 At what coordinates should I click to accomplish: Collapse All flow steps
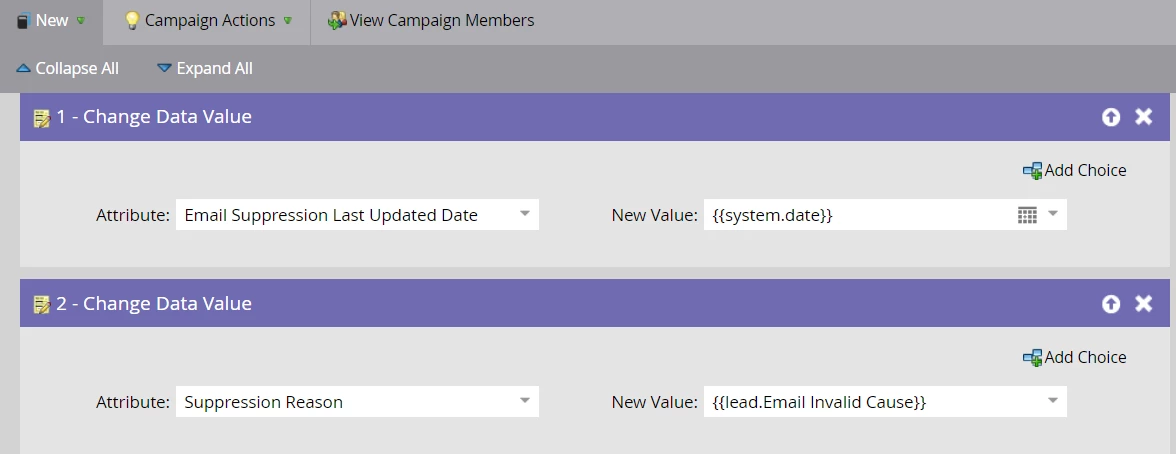68,69
